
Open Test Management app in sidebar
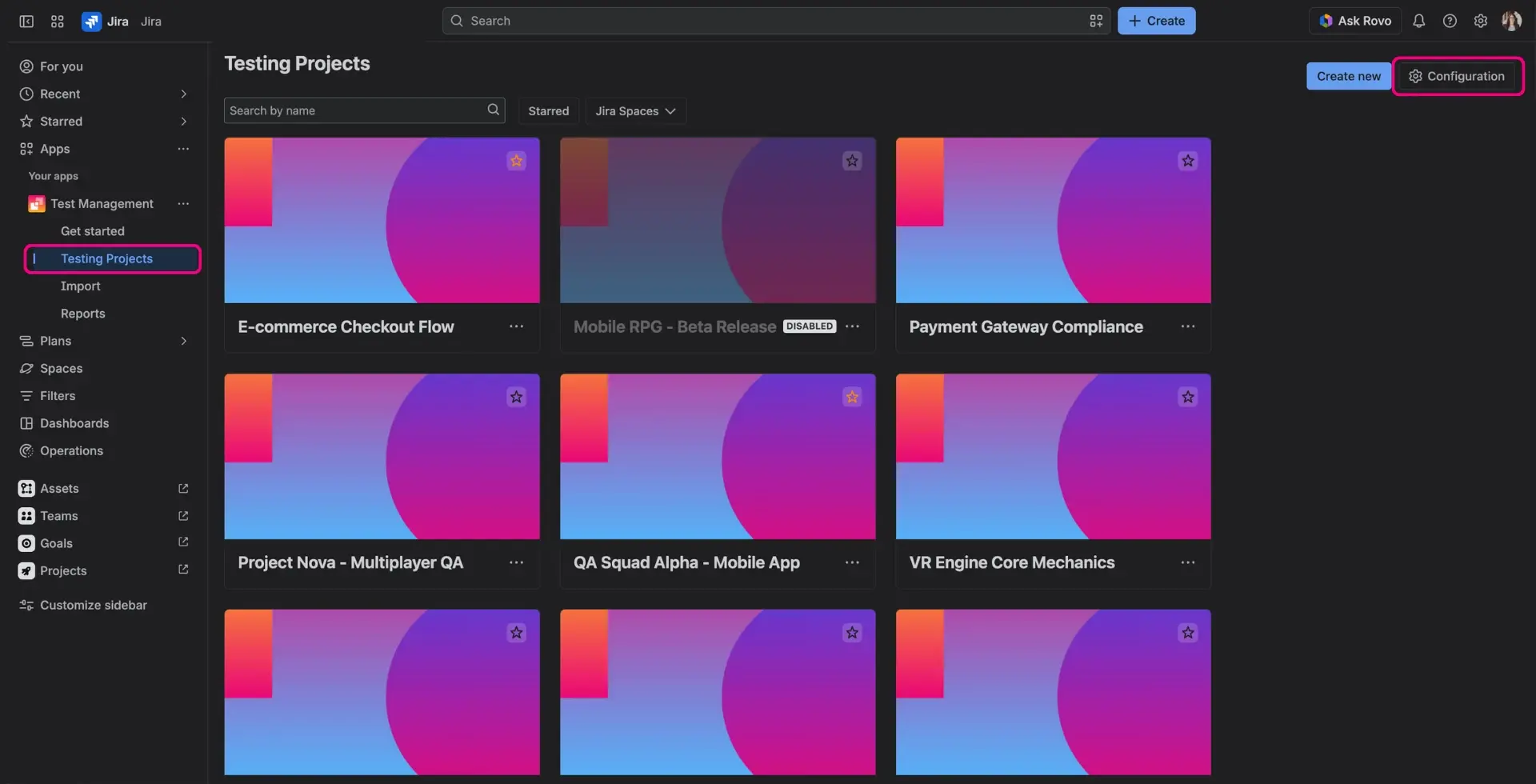(x=102, y=204)
